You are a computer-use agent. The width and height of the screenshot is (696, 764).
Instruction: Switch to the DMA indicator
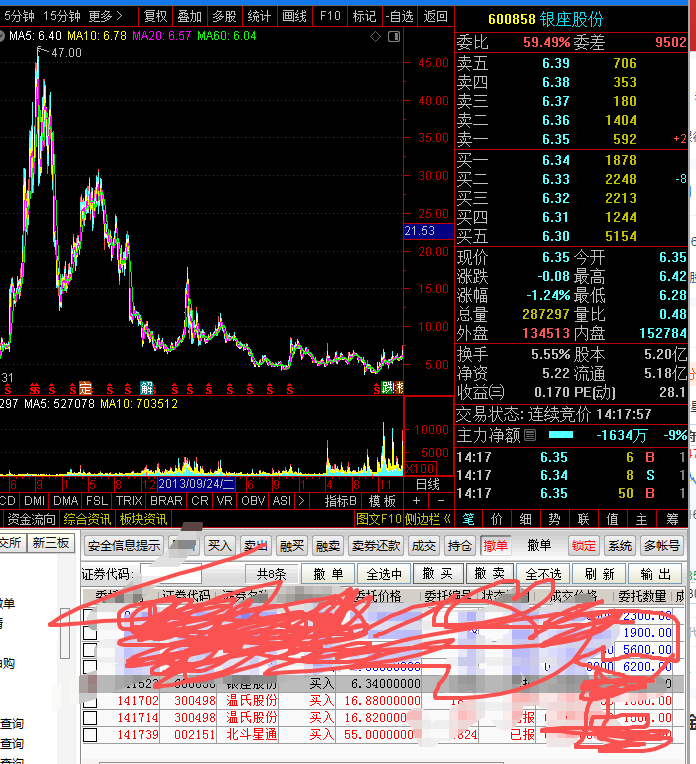[x=66, y=500]
